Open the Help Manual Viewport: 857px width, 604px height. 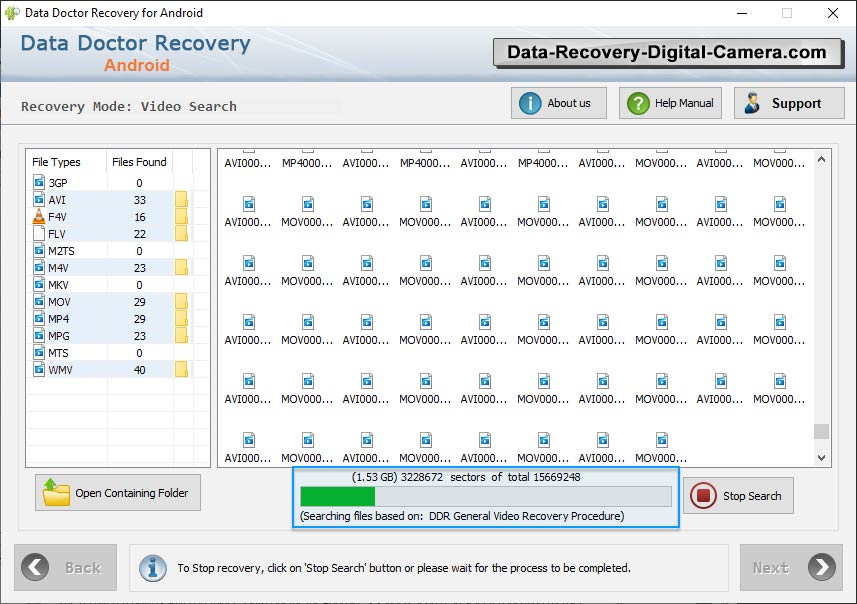[670, 103]
